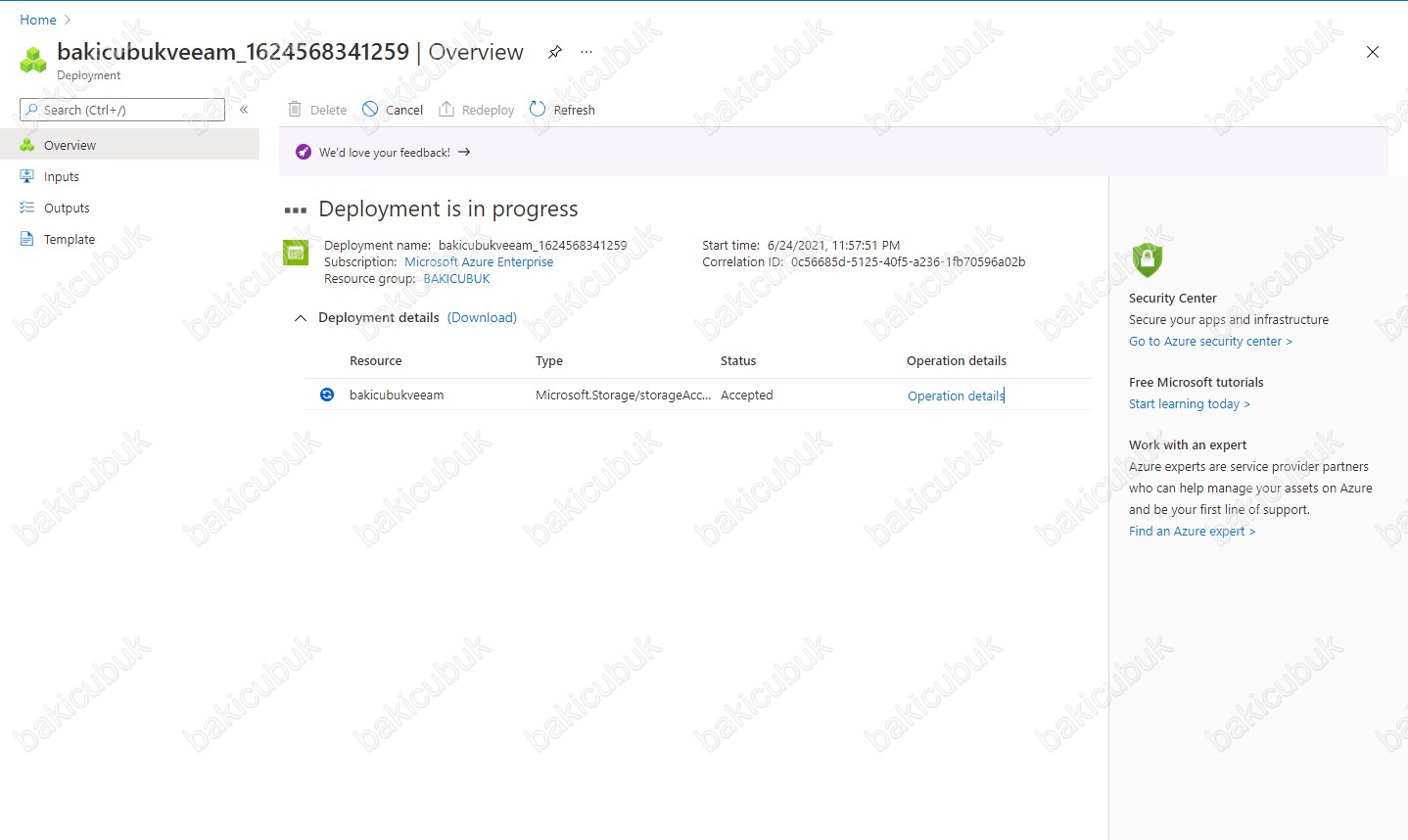Download the deployment details

482,318
